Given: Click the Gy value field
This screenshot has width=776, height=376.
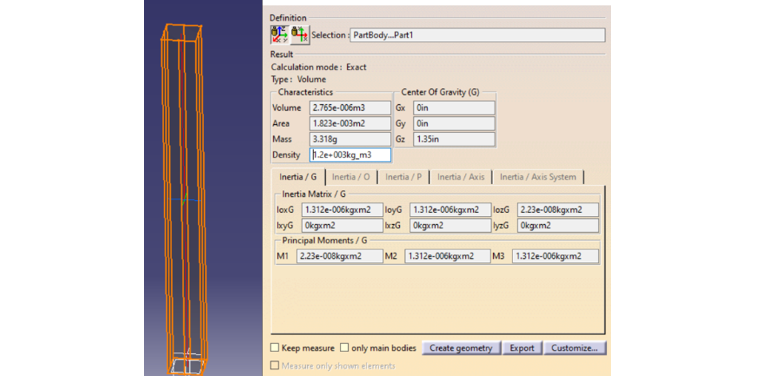Looking at the screenshot, I should 454,124.
